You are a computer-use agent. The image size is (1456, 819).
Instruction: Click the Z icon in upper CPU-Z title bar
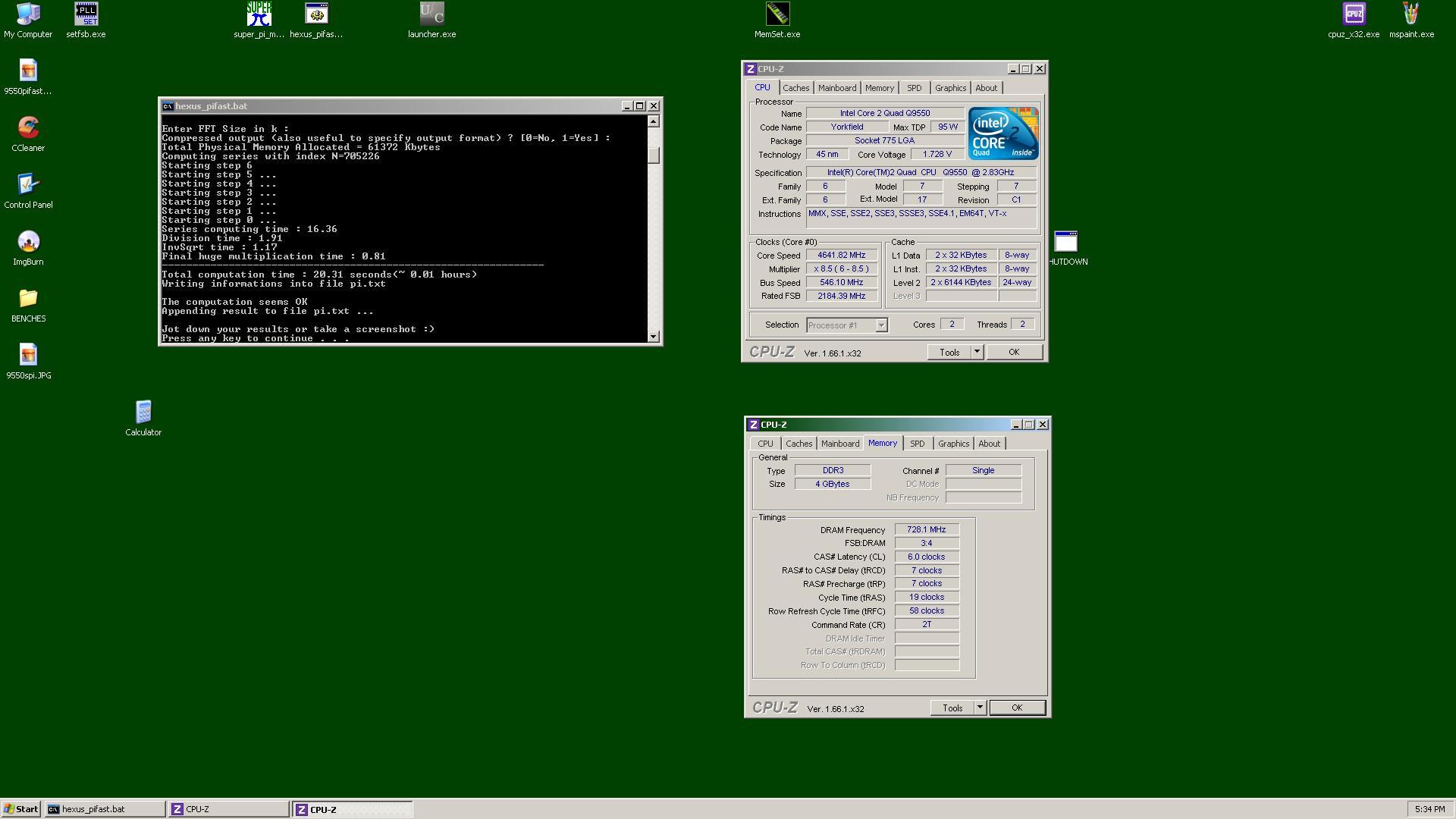point(750,69)
